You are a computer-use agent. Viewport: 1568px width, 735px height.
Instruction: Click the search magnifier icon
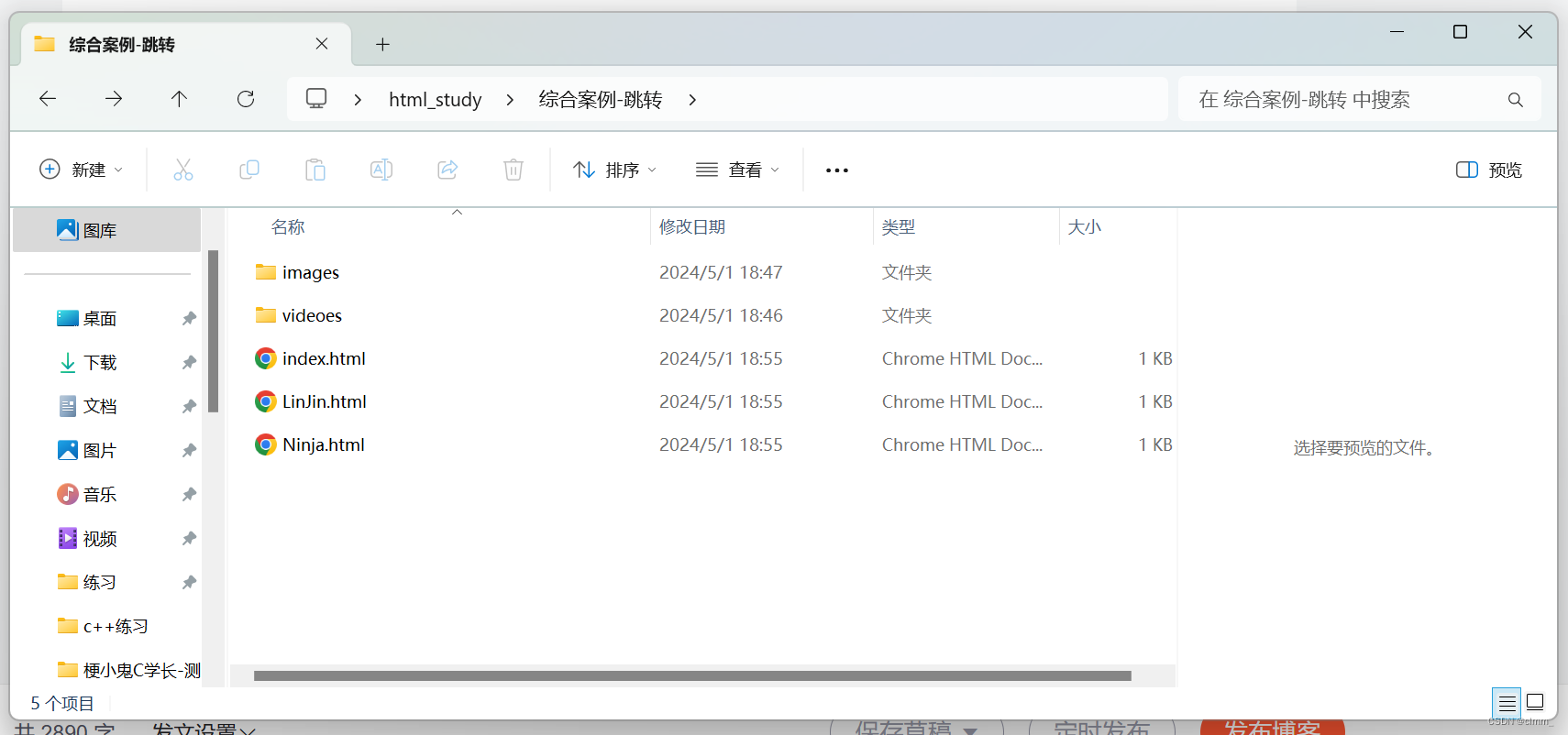coord(1516,100)
